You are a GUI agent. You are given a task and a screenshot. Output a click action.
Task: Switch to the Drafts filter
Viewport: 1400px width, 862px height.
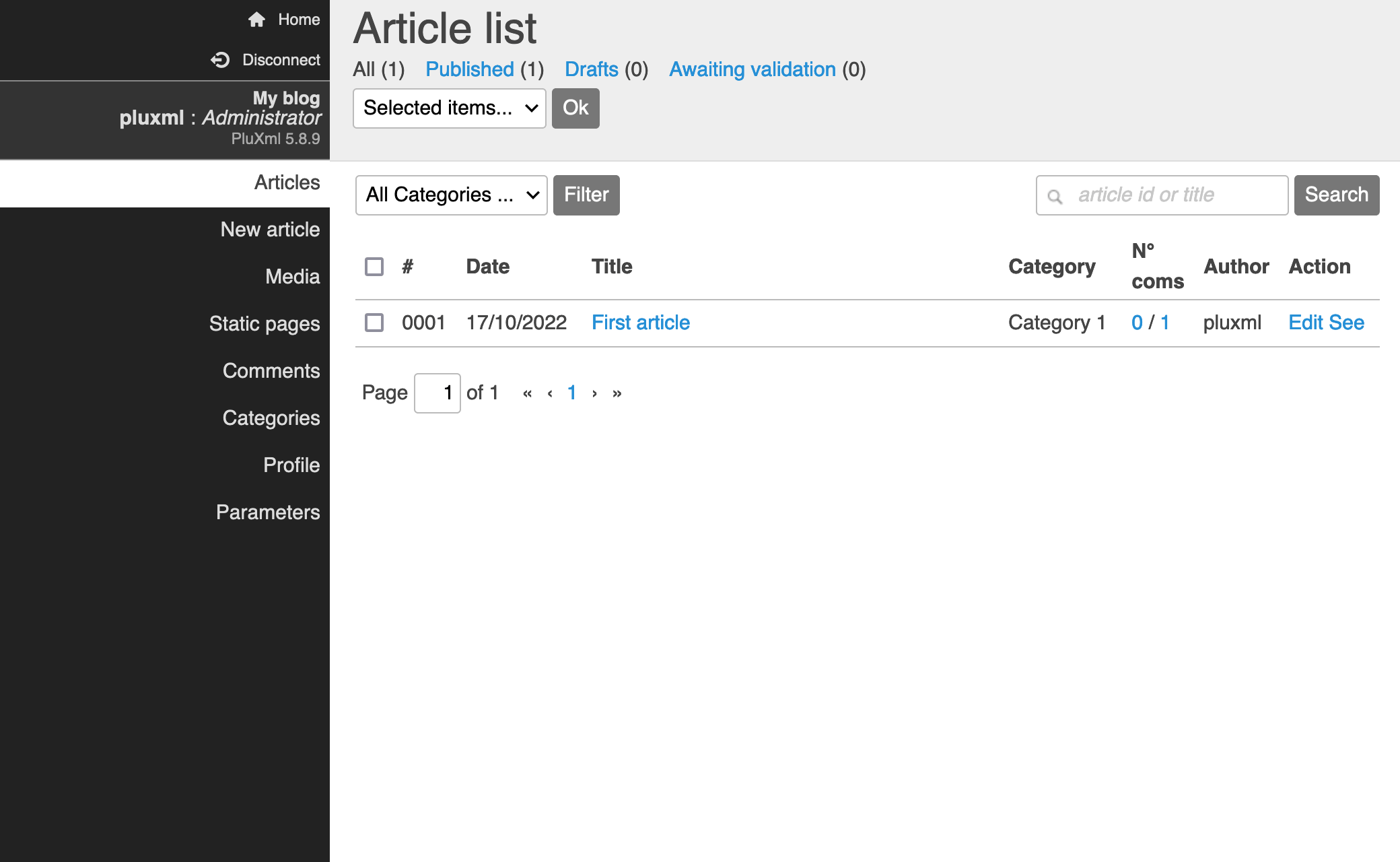click(x=591, y=69)
